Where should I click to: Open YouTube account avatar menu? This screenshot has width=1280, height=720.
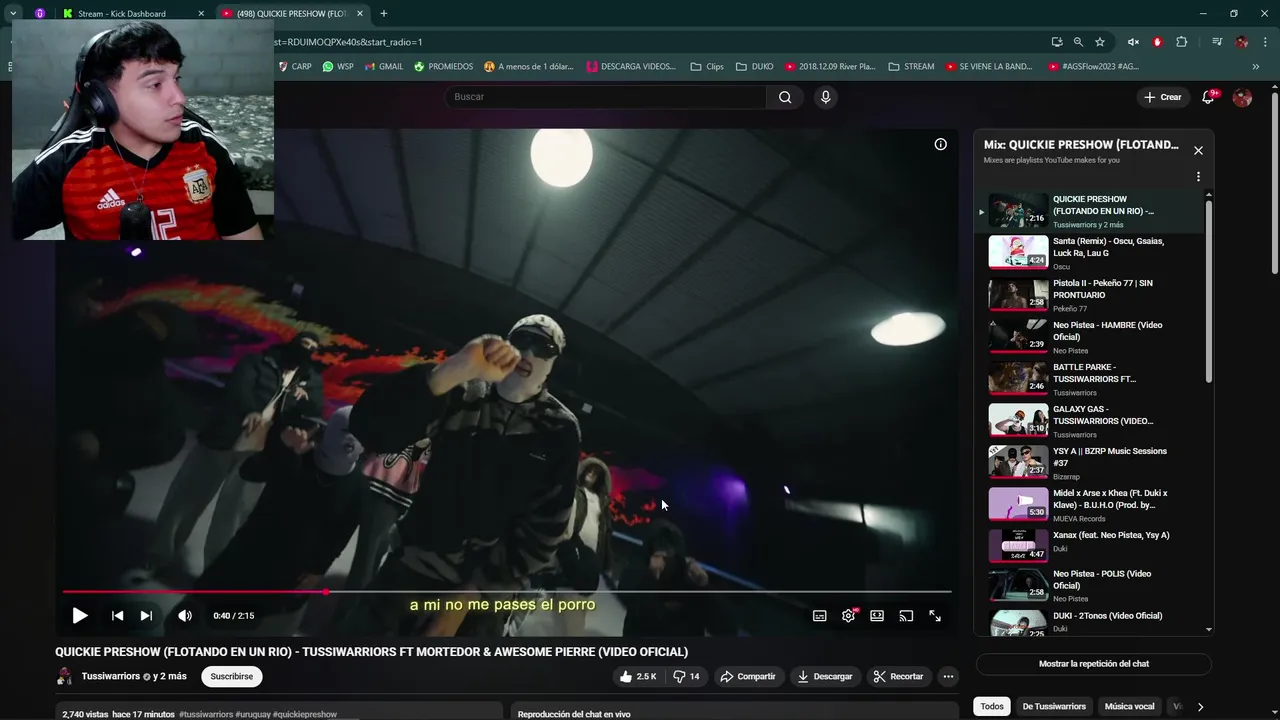pyautogui.click(x=1242, y=97)
